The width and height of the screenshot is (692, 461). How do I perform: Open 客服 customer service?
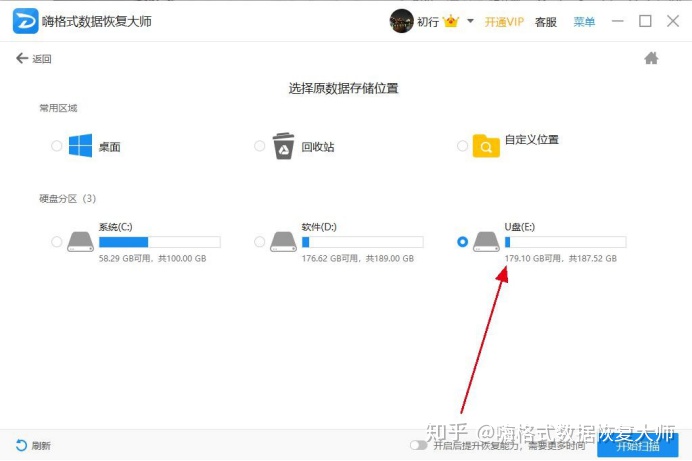545,22
